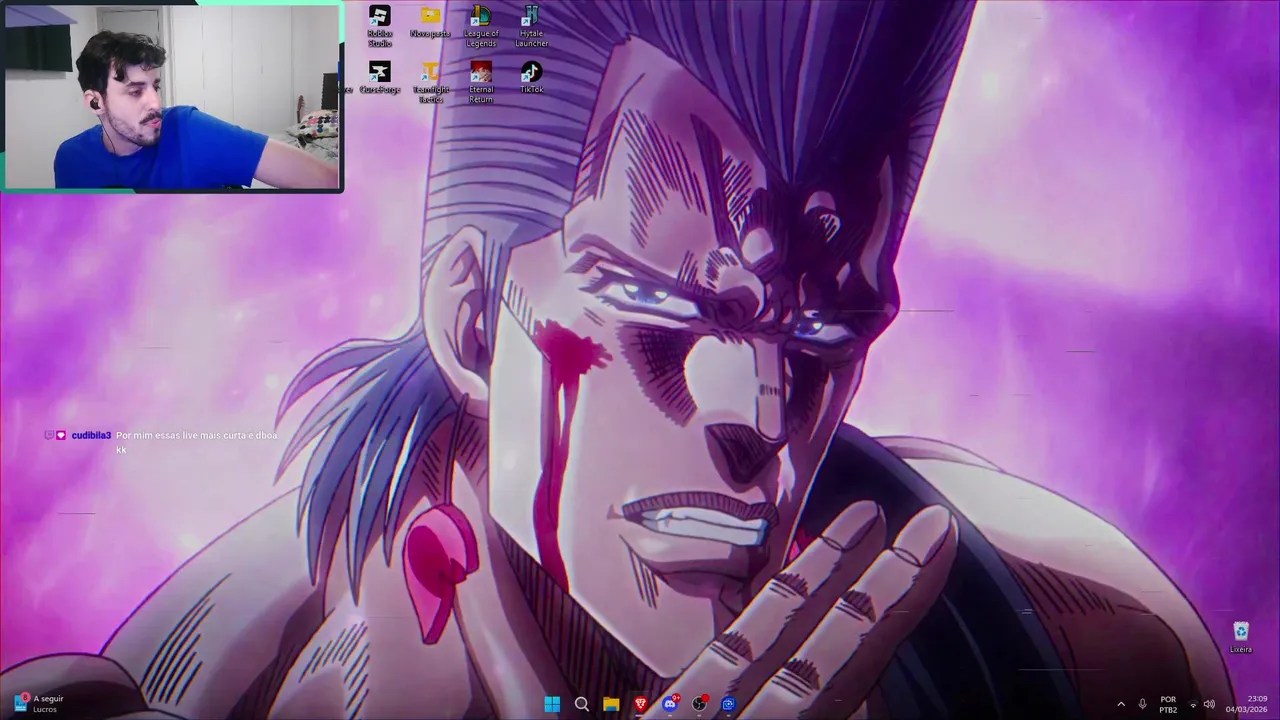Screen dimensions: 1280x720
Task: Launch the Eternal Return shortcut
Action: (481, 82)
